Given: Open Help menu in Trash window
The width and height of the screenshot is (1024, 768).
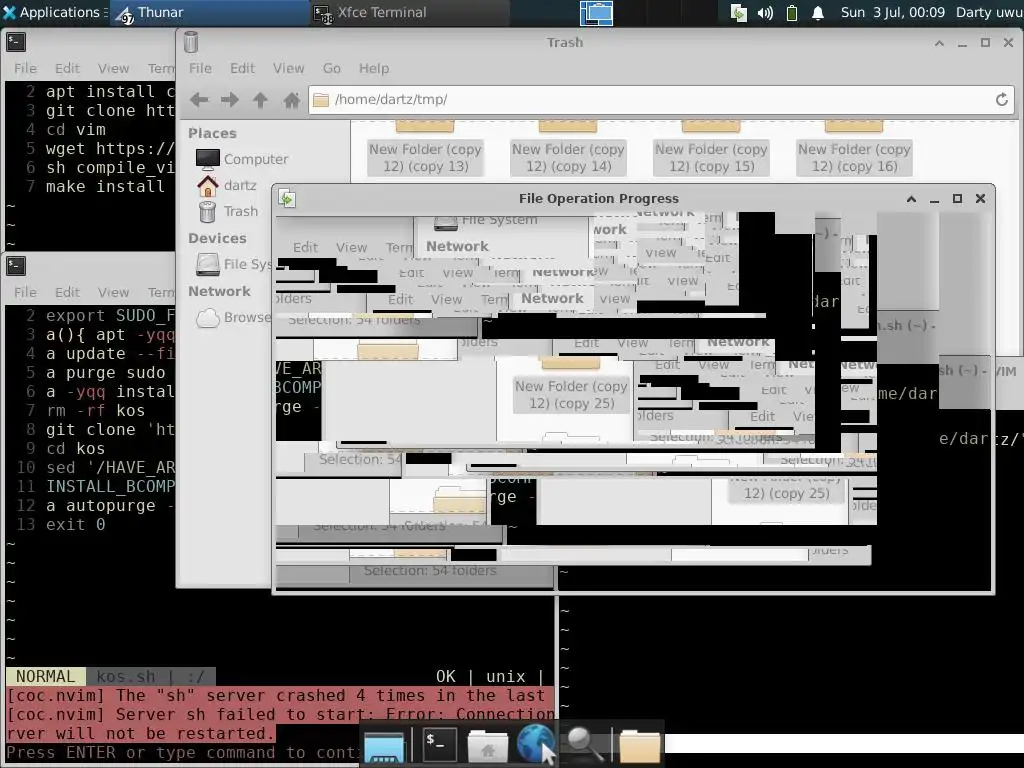Looking at the screenshot, I should [x=374, y=69].
